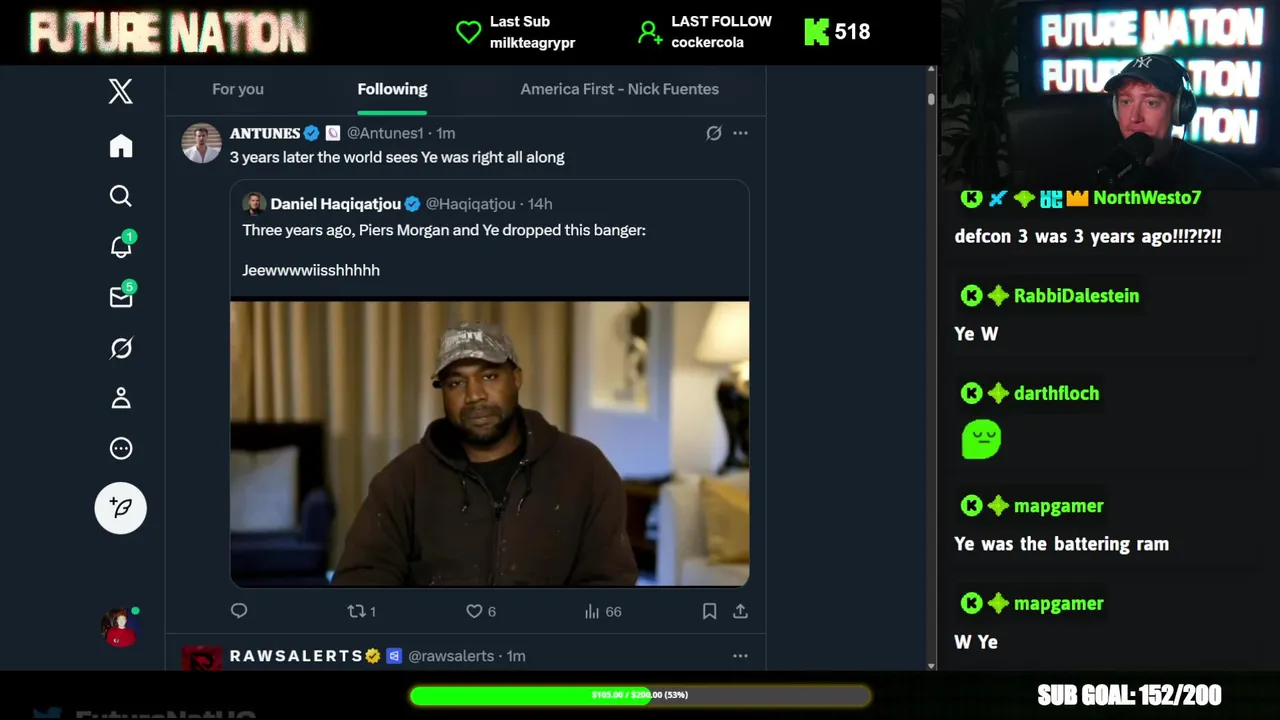Go to Home via the house icon
Image resolution: width=1280 pixels, height=720 pixels.
coord(121,146)
